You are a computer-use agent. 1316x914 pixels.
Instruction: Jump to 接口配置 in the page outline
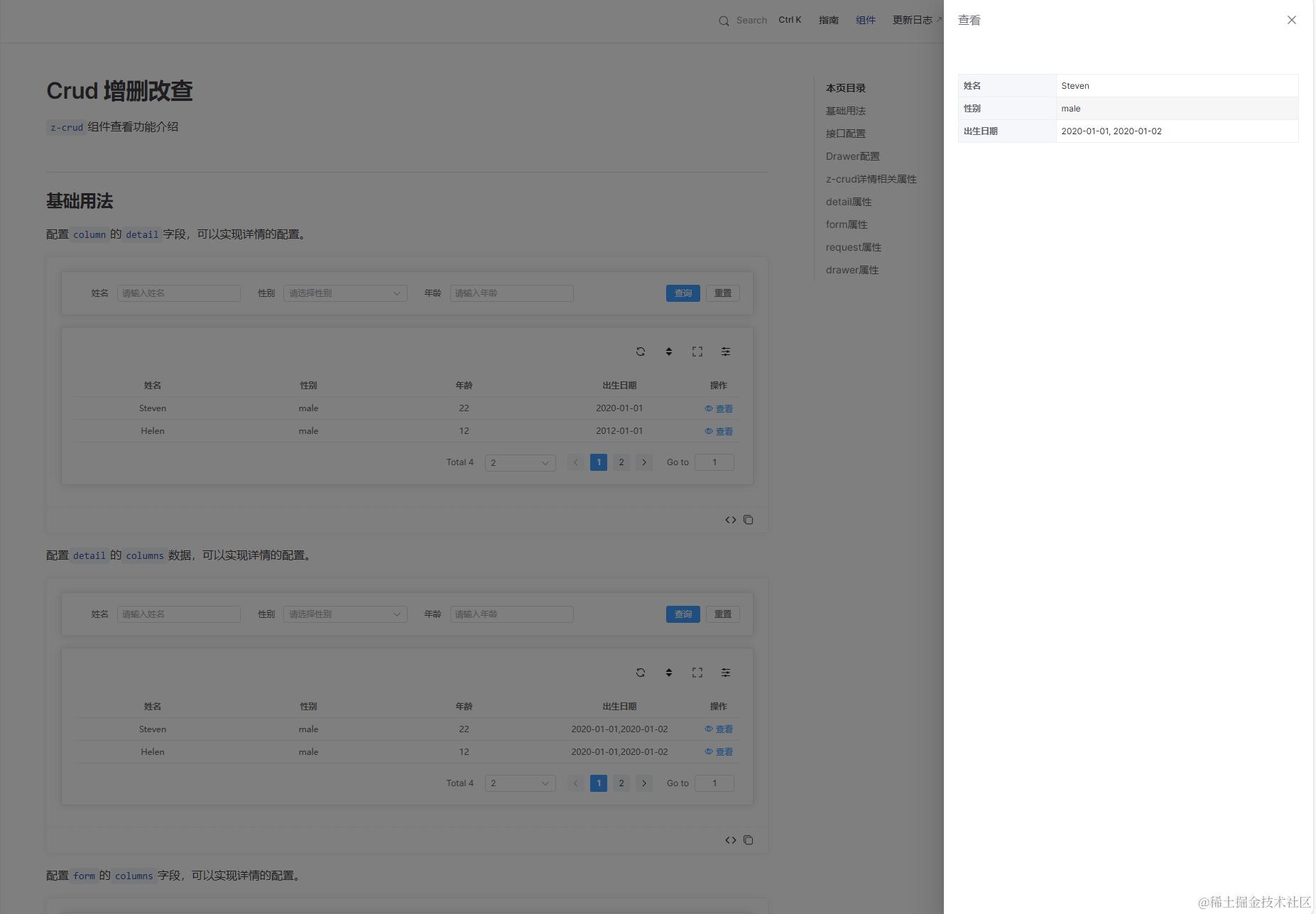tap(846, 134)
